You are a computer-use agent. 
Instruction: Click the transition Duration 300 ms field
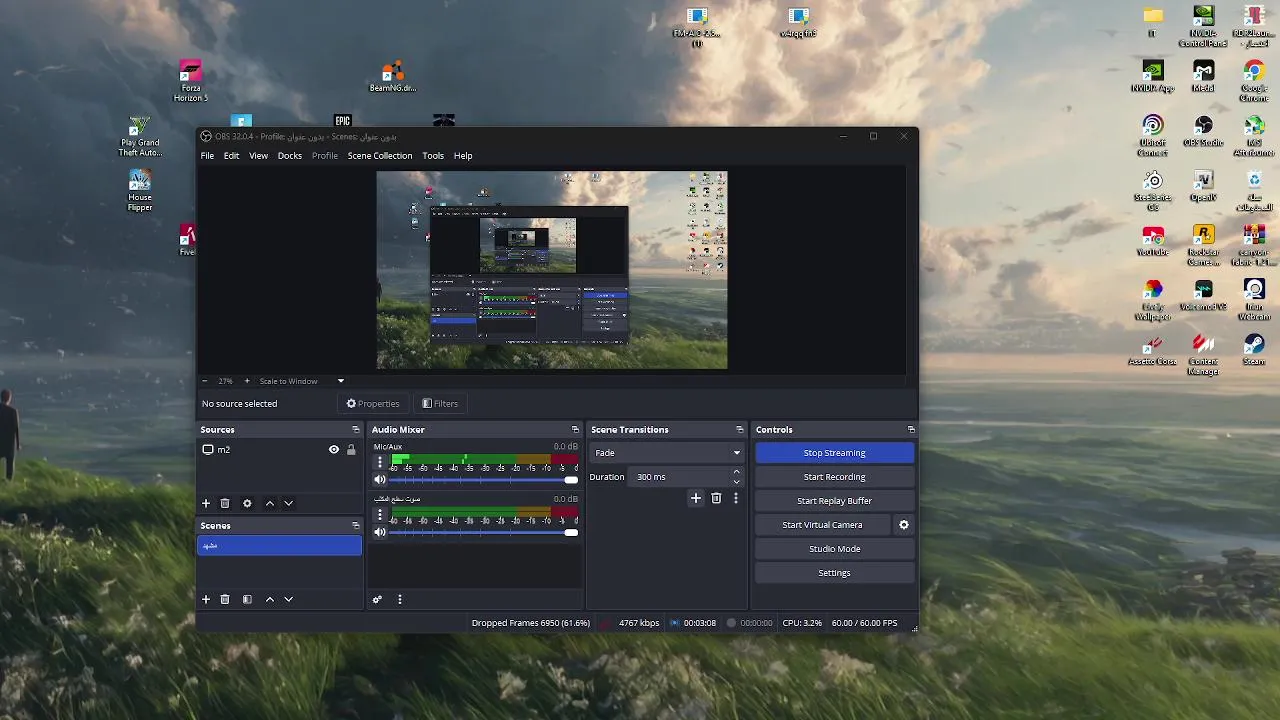tap(680, 477)
